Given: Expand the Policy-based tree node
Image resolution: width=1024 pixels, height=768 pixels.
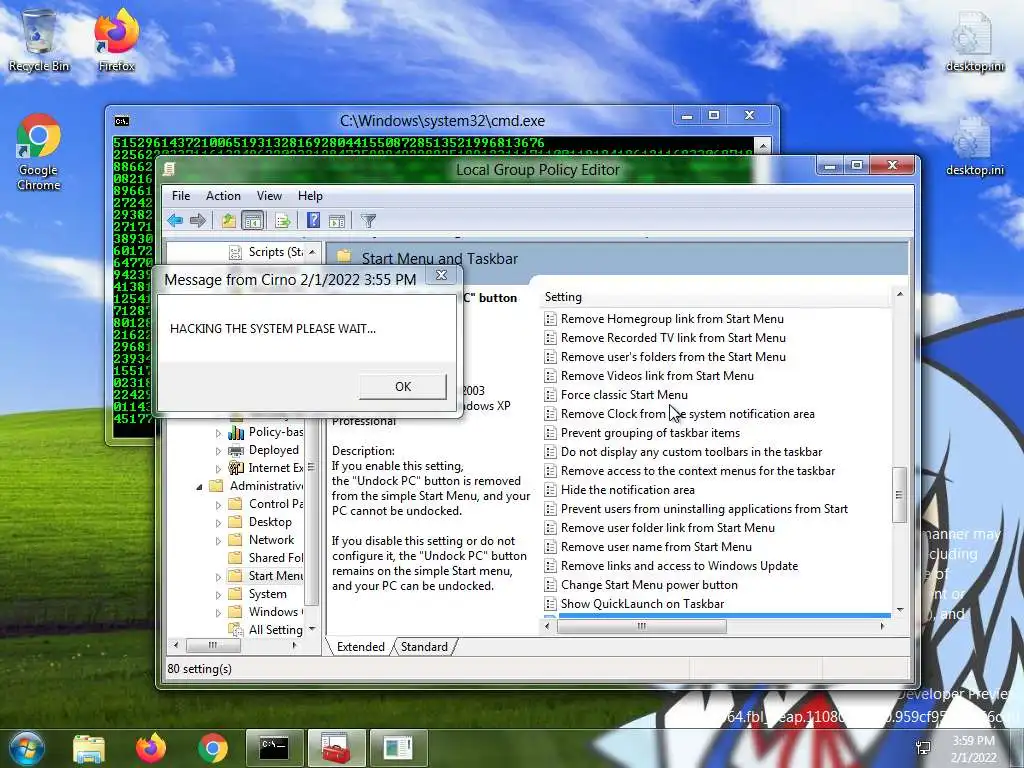Looking at the screenshot, I should (218, 432).
